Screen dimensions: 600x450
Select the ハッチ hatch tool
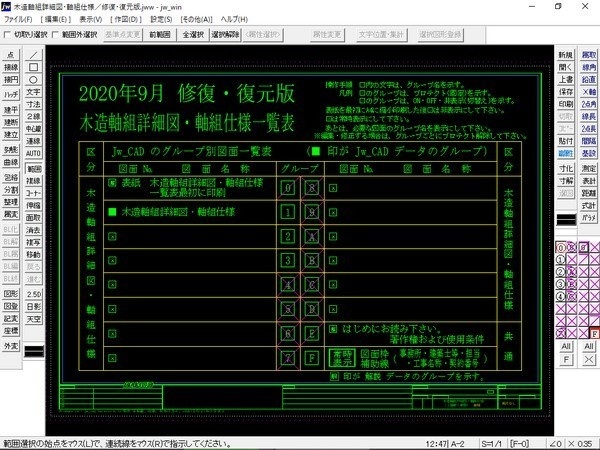[11, 95]
